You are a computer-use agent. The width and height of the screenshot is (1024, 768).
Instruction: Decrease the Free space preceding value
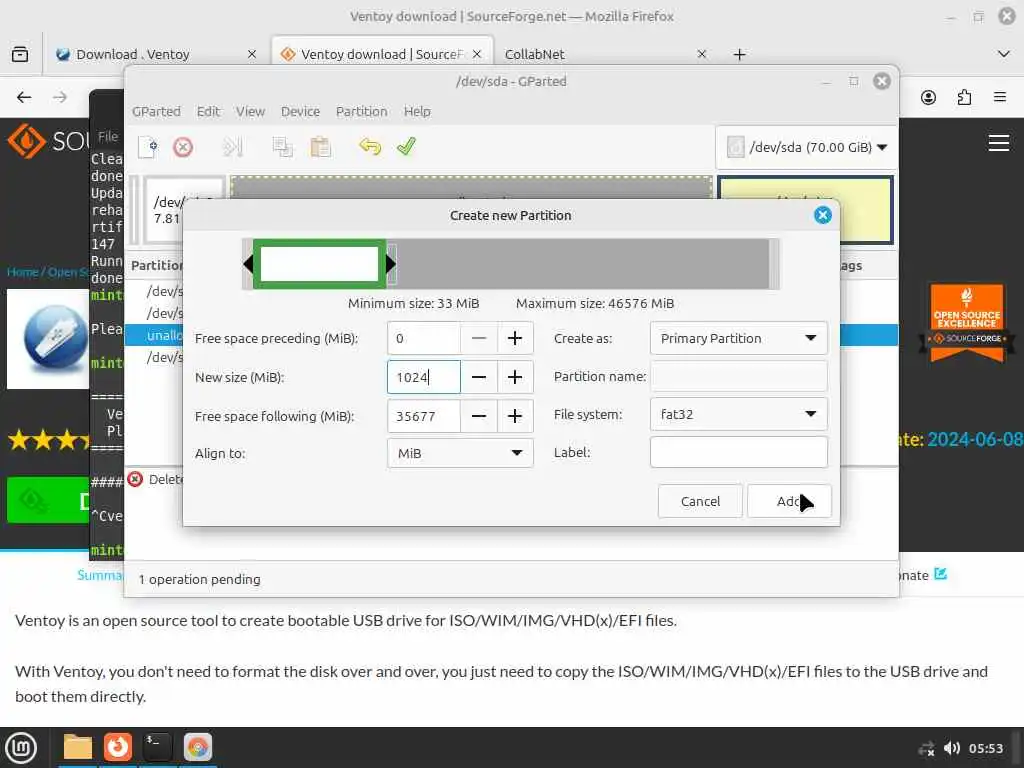(479, 338)
